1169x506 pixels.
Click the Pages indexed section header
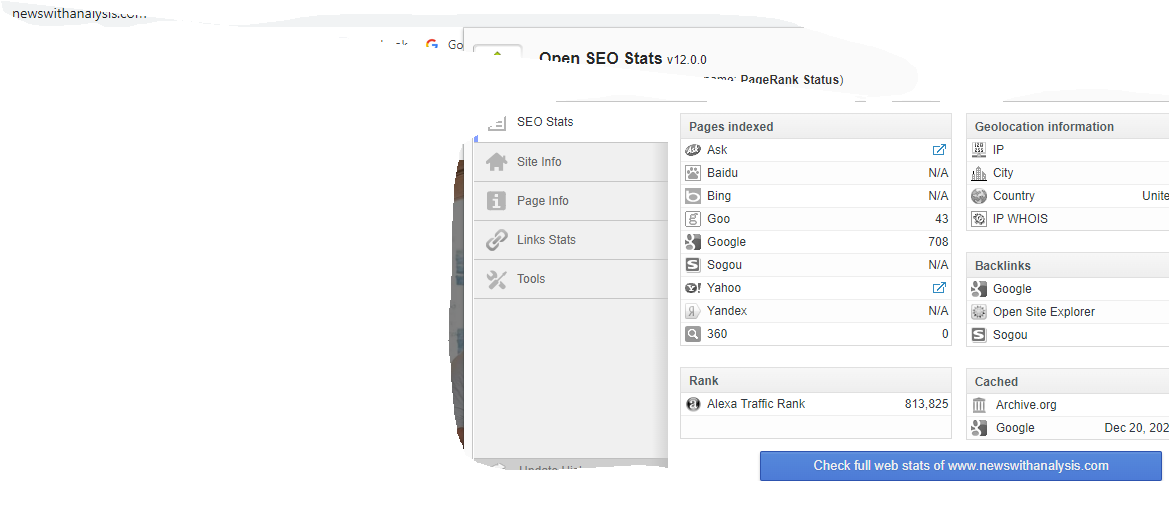point(816,127)
